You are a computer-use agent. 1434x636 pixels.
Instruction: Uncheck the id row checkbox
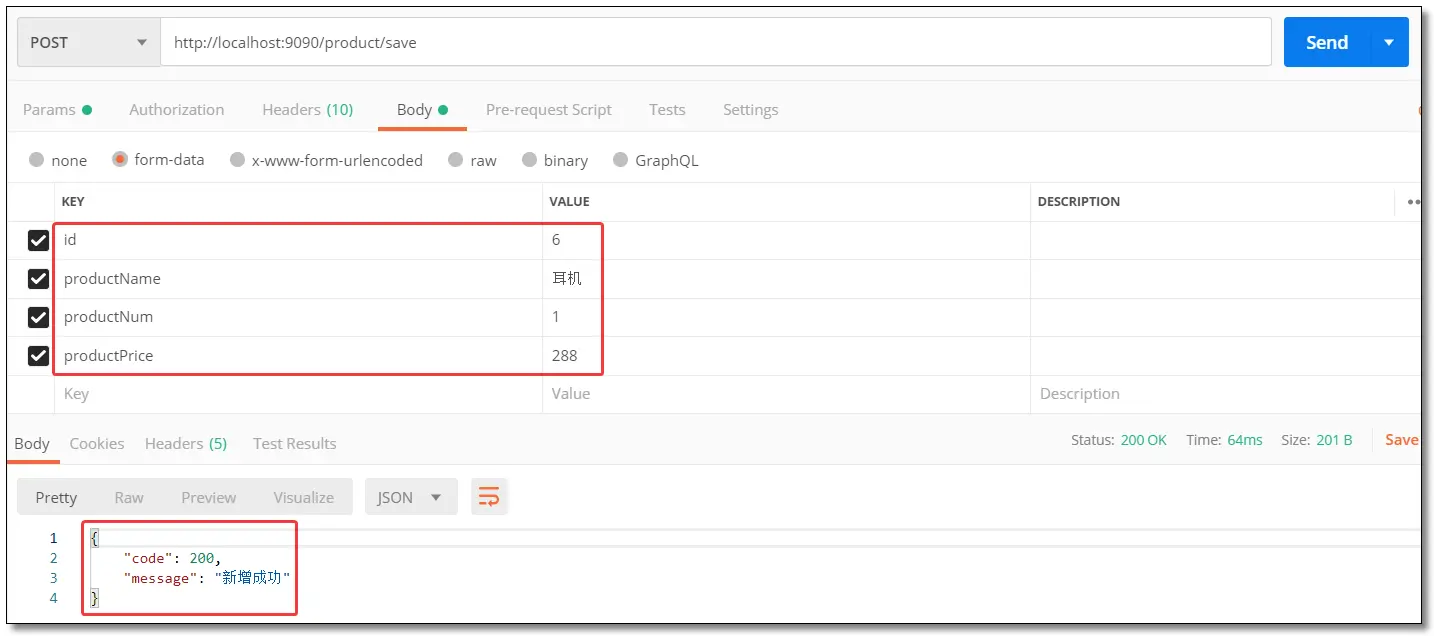pyautogui.click(x=38, y=240)
